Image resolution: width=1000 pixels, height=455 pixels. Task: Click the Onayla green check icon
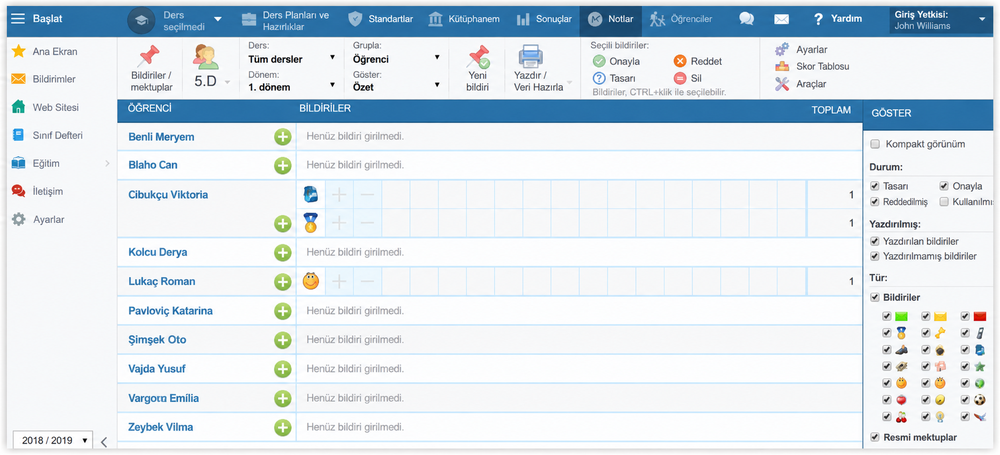[x=599, y=61]
